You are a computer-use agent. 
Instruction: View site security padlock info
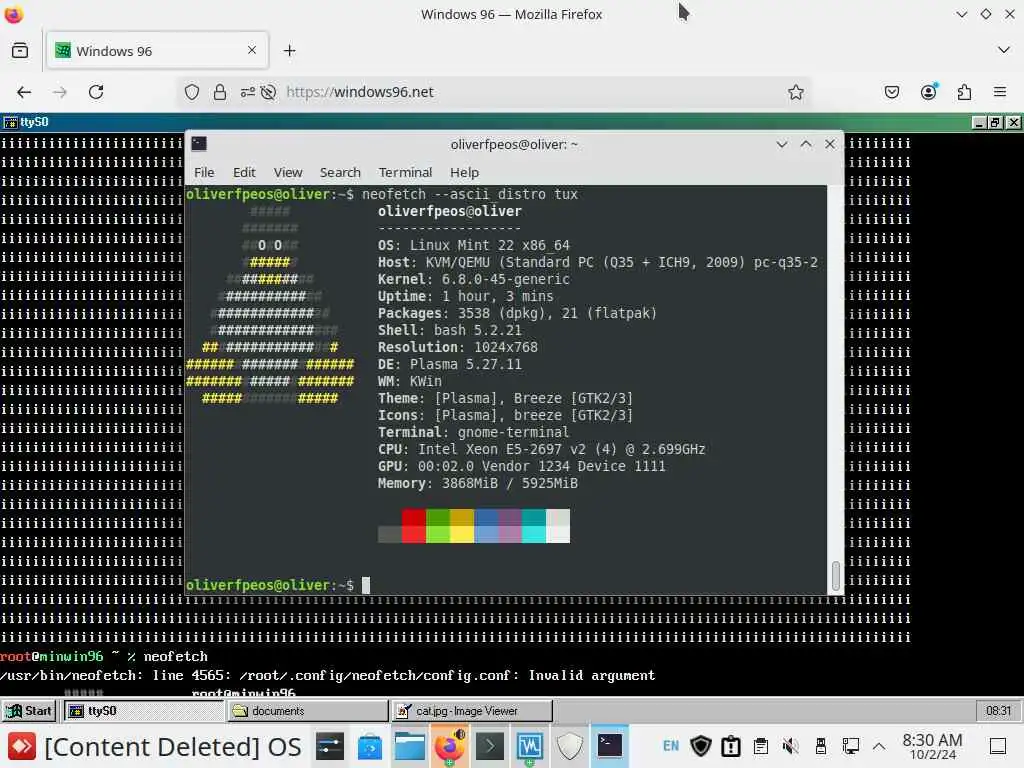(x=220, y=92)
